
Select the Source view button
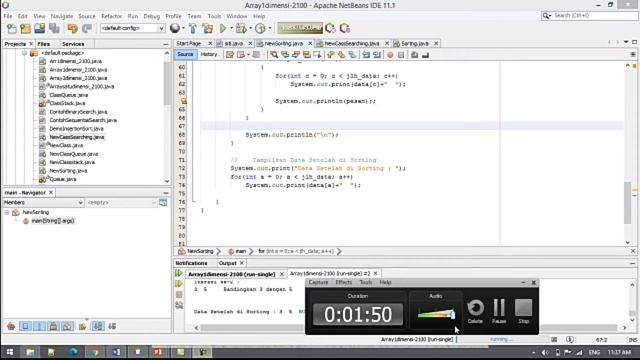click(185, 54)
